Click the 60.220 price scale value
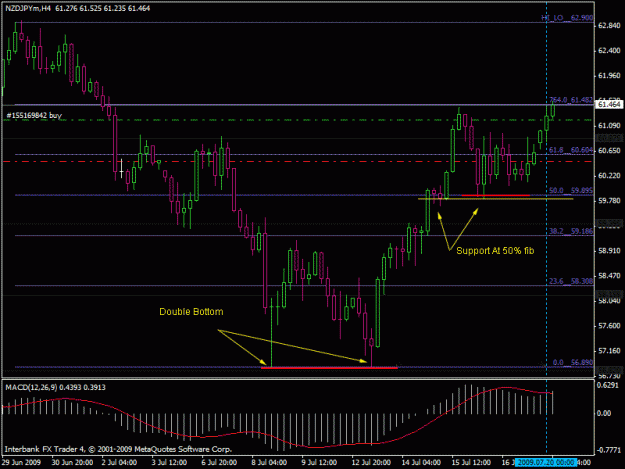The width and height of the screenshot is (625, 469). pyautogui.click(x=609, y=176)
